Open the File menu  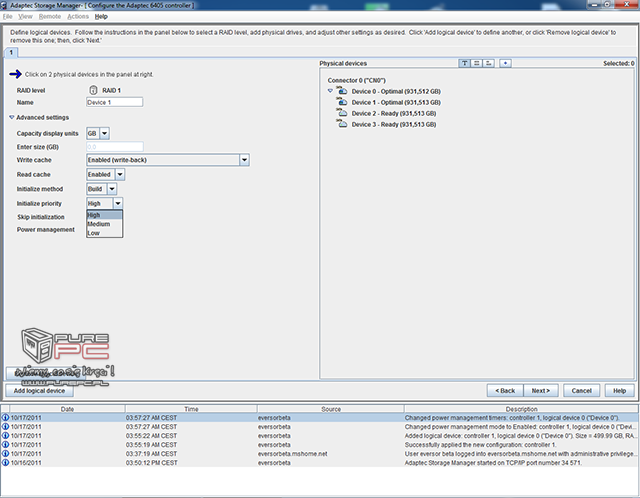7,16
